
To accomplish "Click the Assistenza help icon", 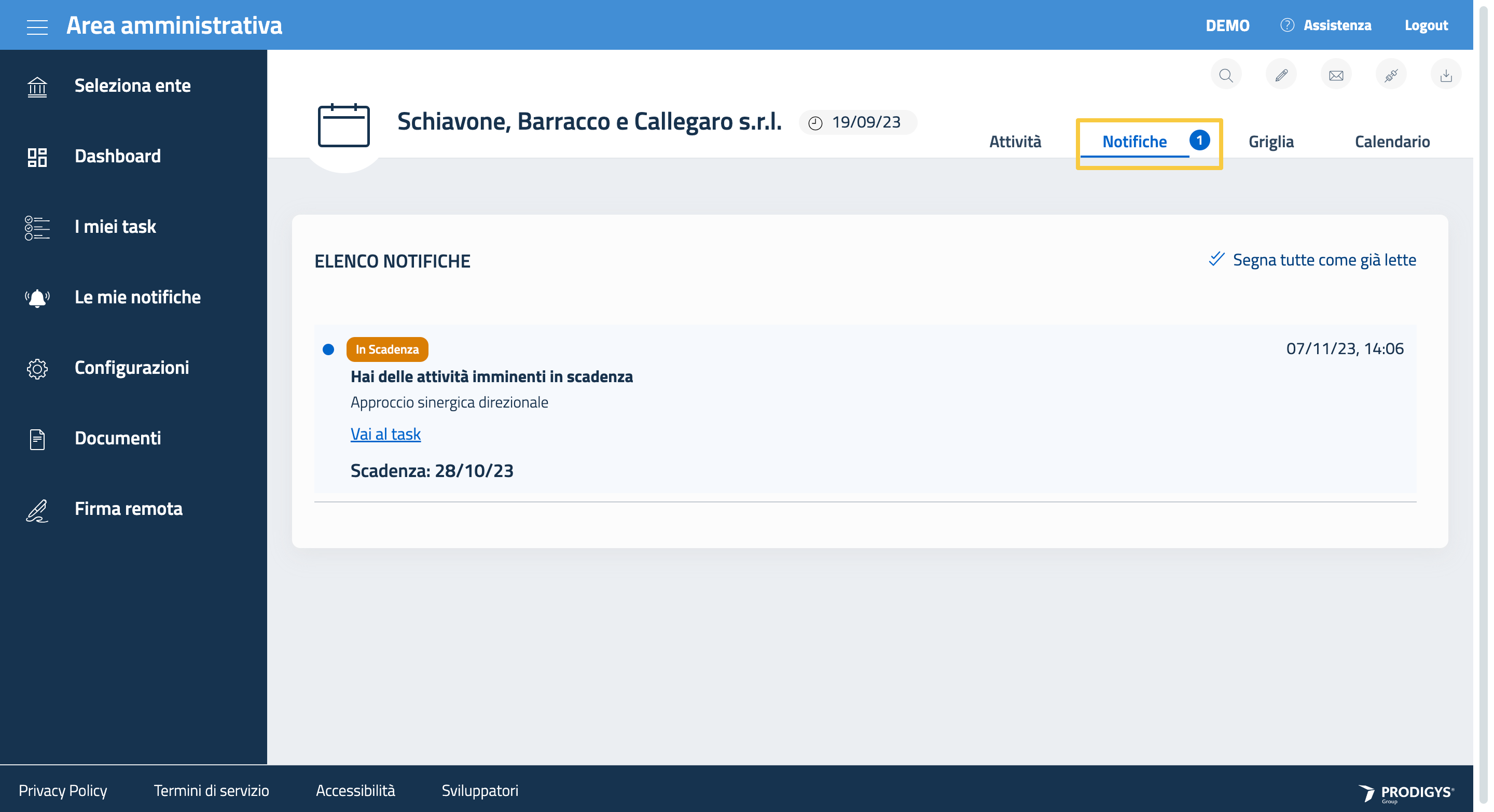I will pos(1287,25).
